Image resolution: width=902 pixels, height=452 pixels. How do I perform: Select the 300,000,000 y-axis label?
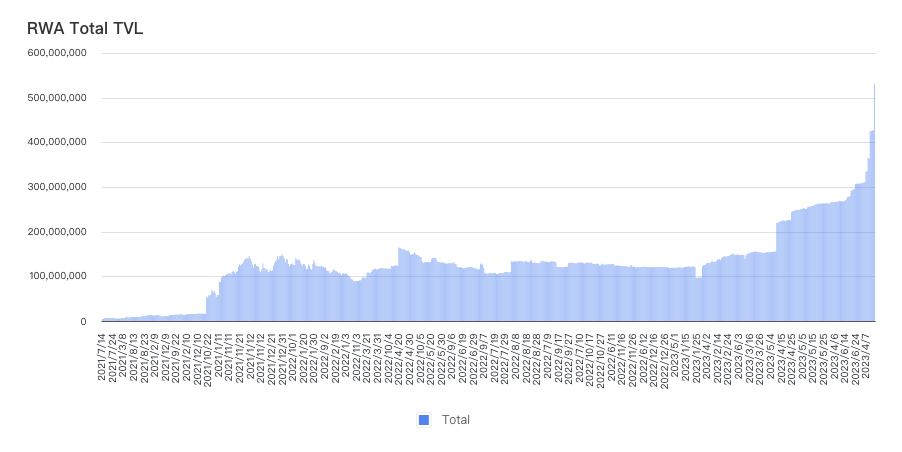[x=58, y=187]
